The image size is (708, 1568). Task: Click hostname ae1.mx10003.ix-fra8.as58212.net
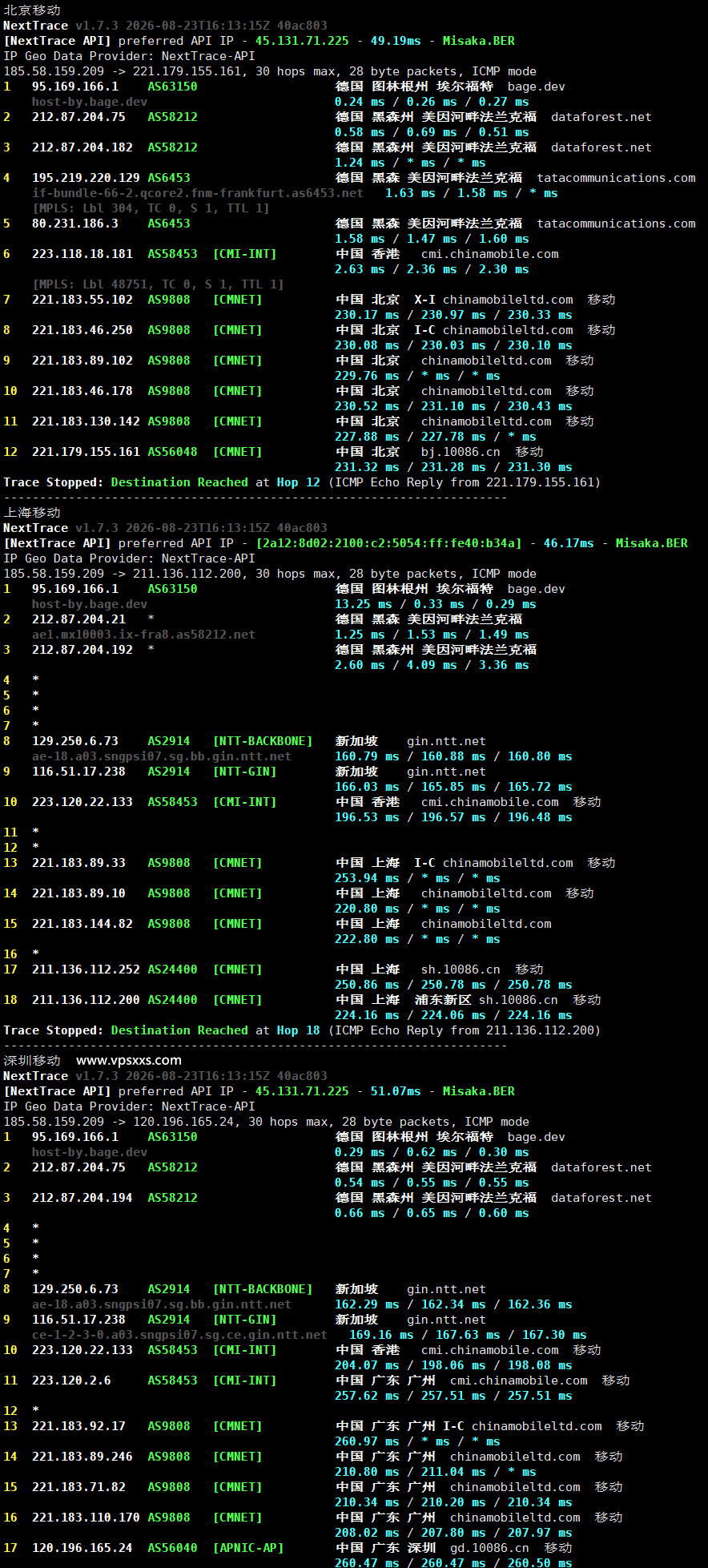pos(143,635)
